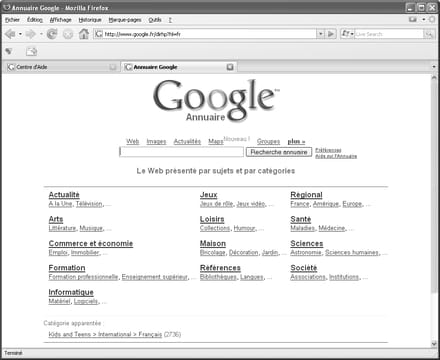440x360 pixels.
Task: Open the ? help menu
Action: [x=170, y=20]
